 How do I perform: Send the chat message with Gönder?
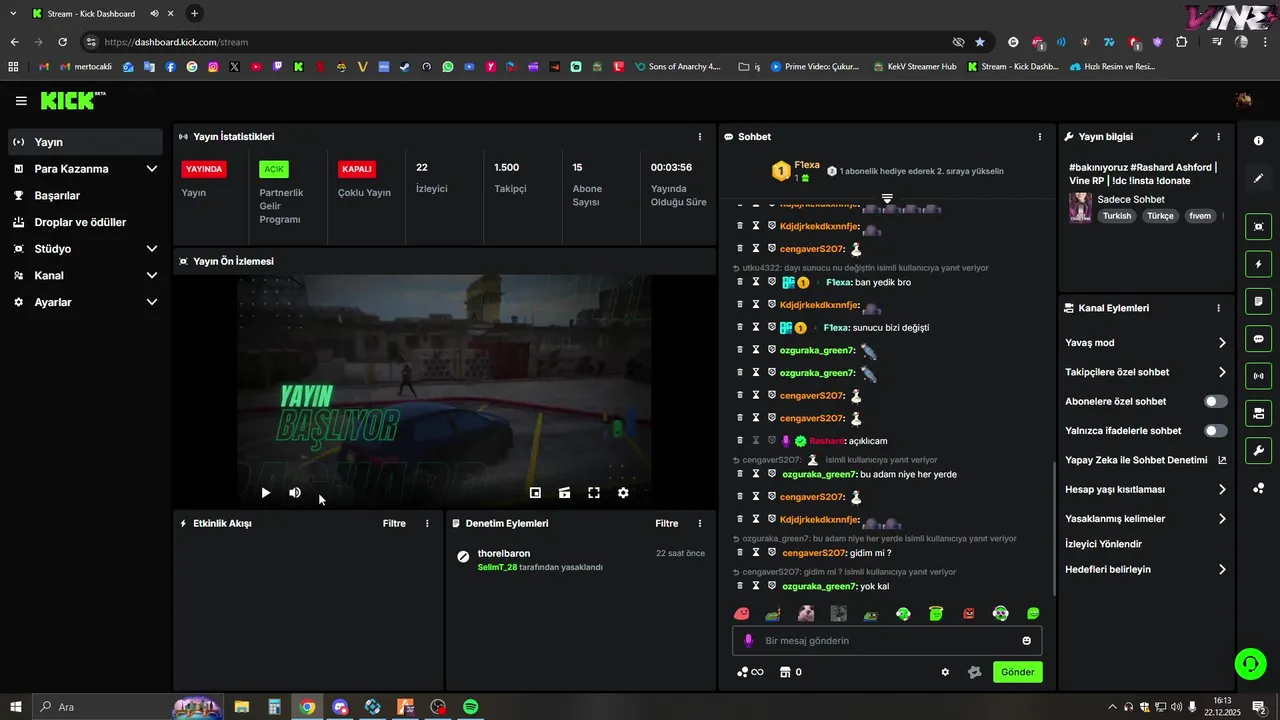coord(1018,672)
